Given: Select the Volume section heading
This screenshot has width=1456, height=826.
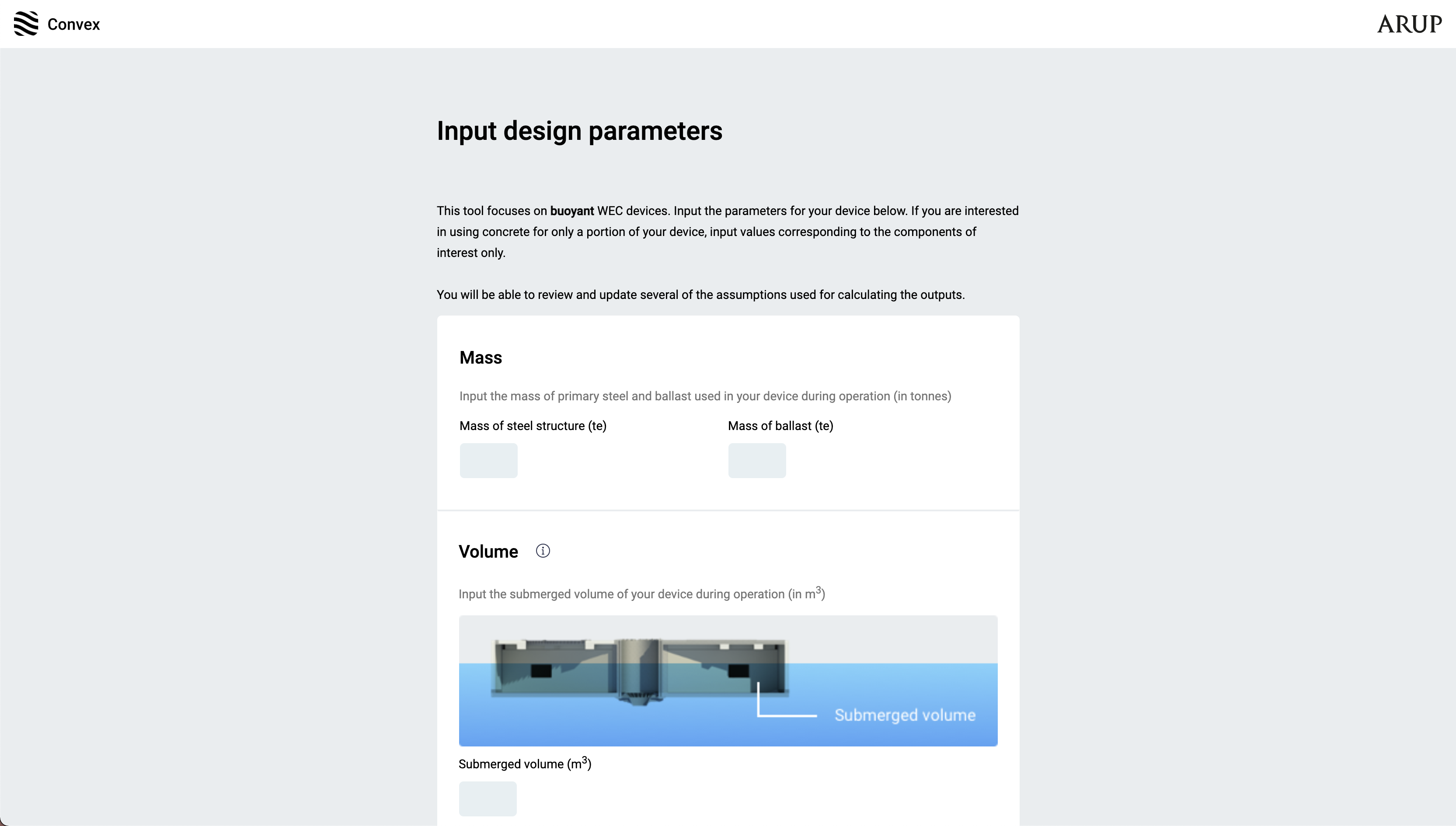Looking at the screenshot, I should click(x=488, y=552).
